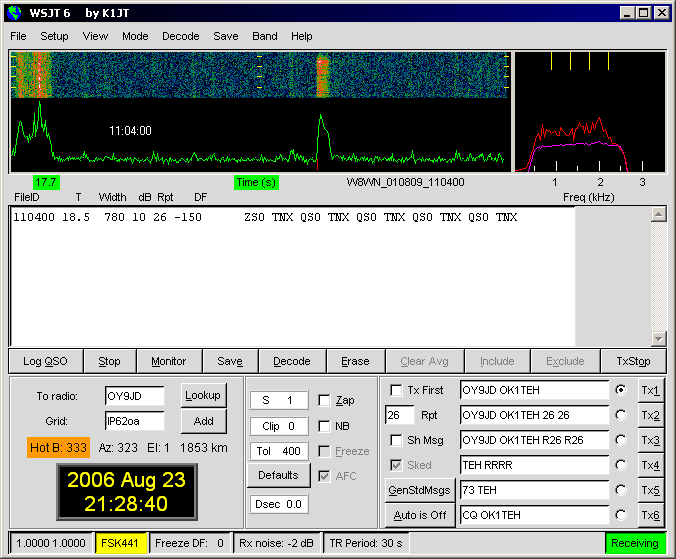Open the Decode menu
The height and width of the screenshot is (559, 676).
(x=181, y=36)
